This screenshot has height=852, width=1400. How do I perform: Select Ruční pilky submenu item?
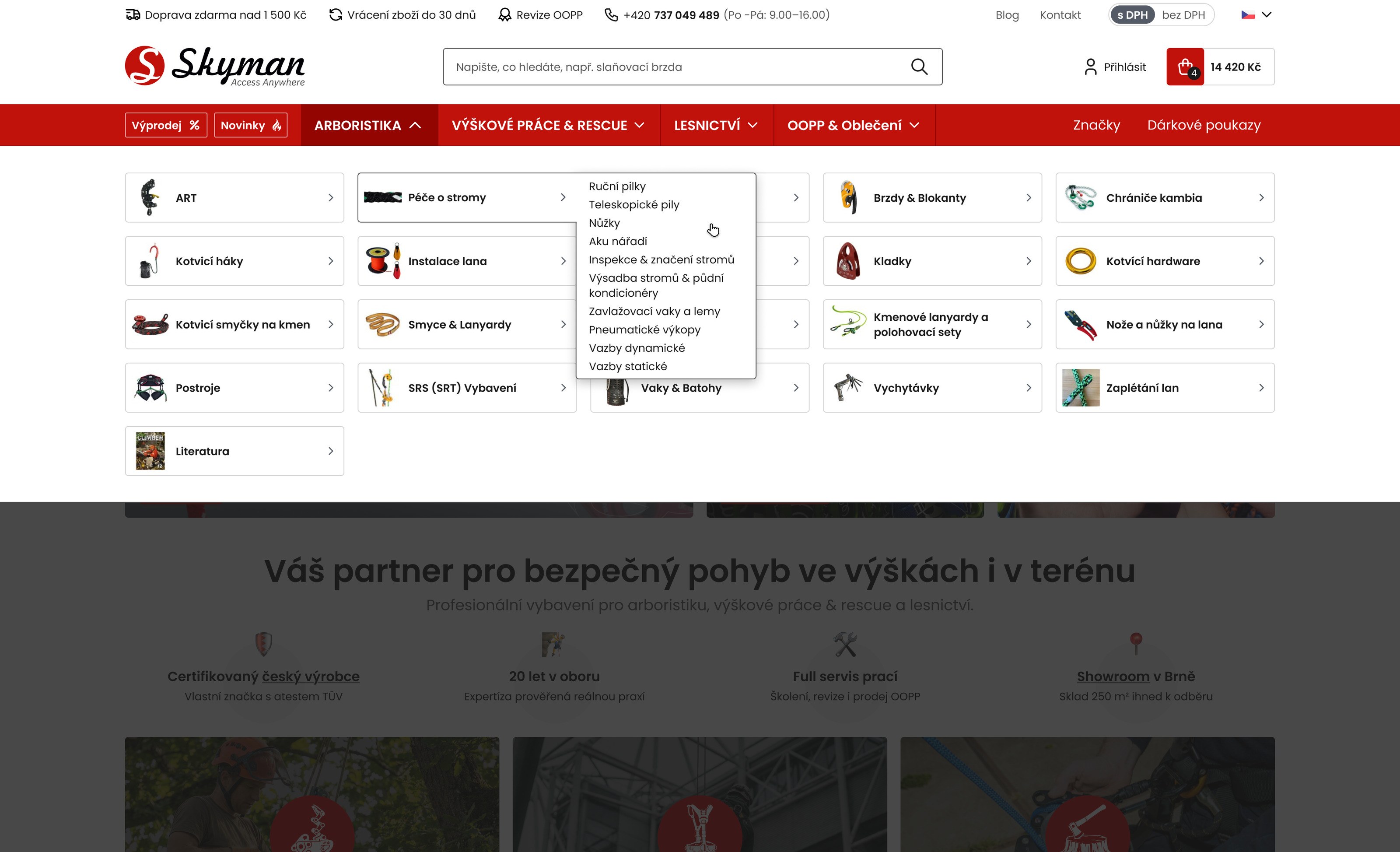coord(617,186)
